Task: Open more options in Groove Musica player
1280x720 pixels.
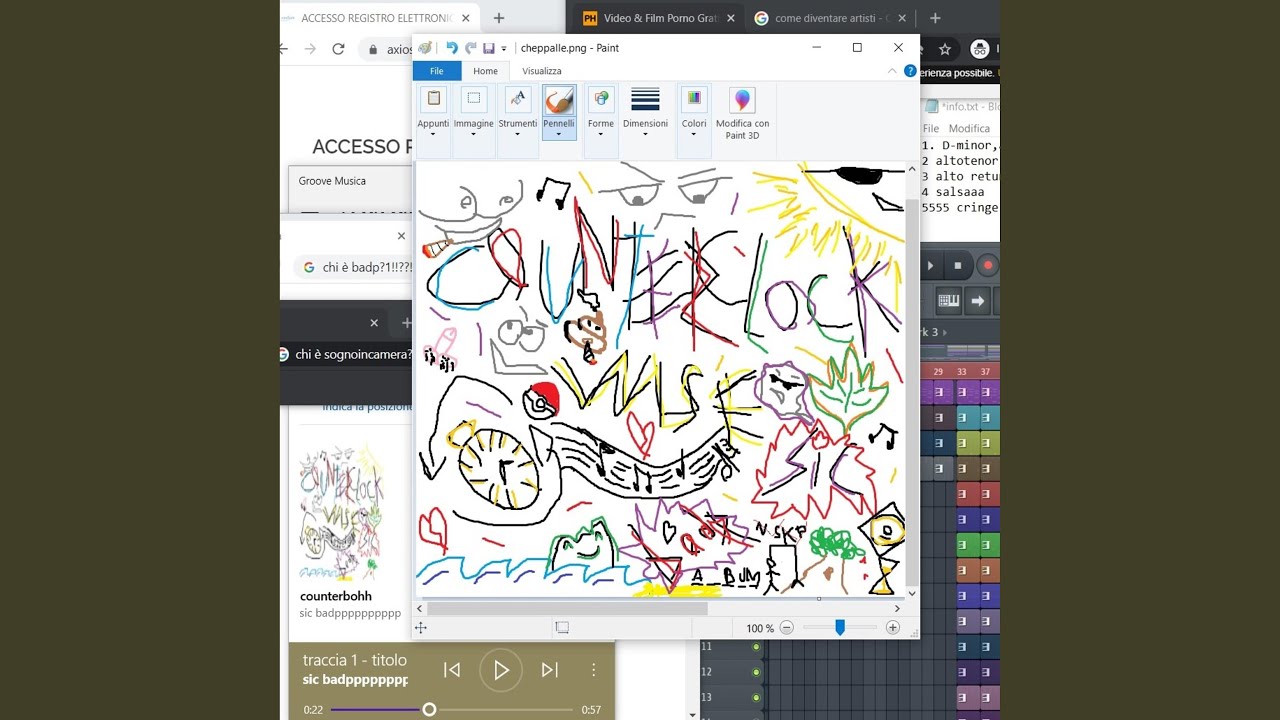Action: click(x=593, y=670)
